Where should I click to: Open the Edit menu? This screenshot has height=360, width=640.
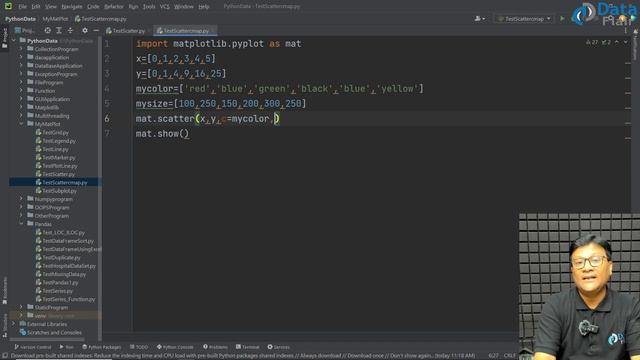pyautogui.click(x=36, y=7)
